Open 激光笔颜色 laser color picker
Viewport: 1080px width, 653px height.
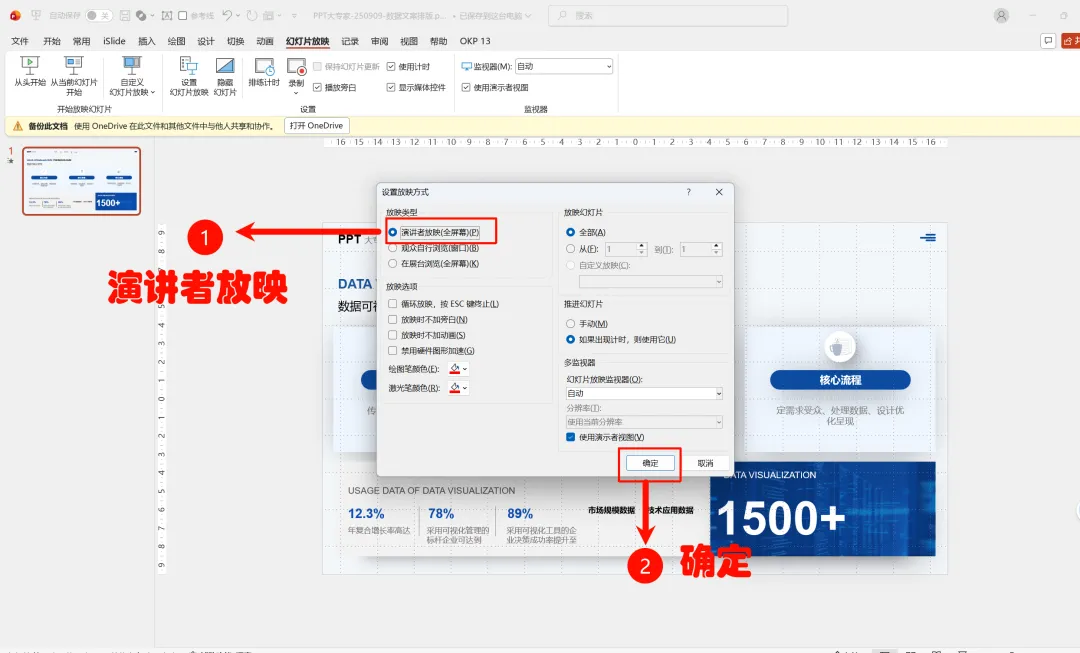pos(458,388)
